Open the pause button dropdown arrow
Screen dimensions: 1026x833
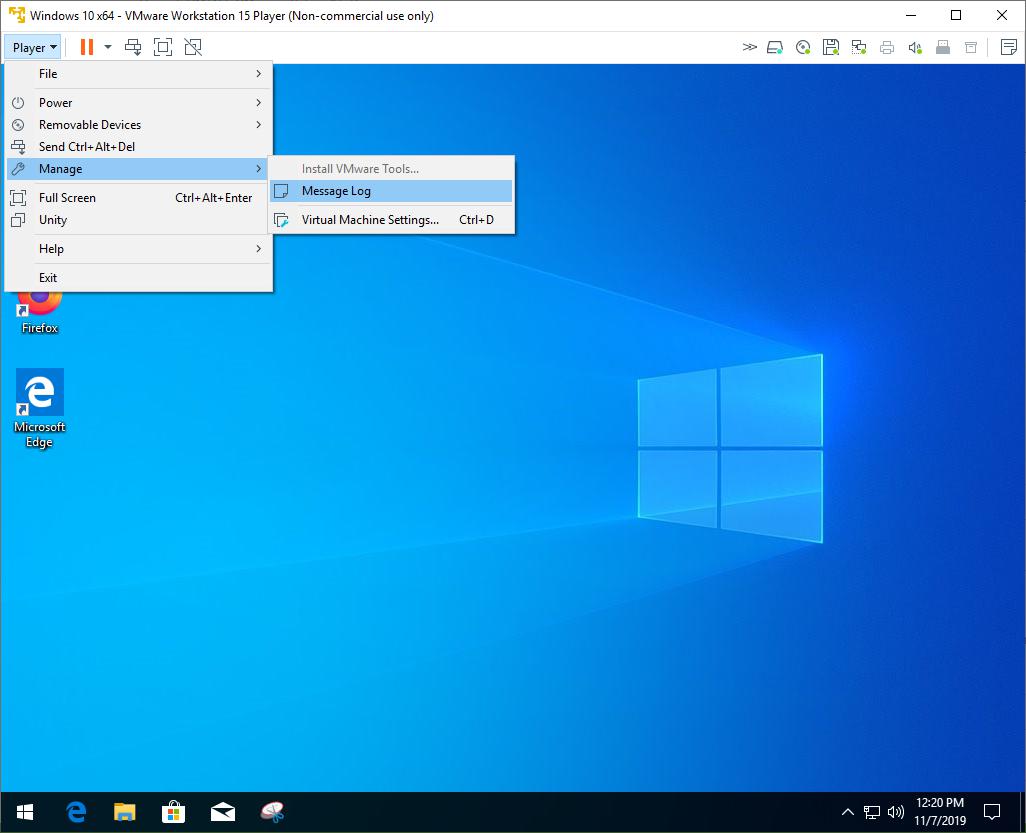coord(107,46)
